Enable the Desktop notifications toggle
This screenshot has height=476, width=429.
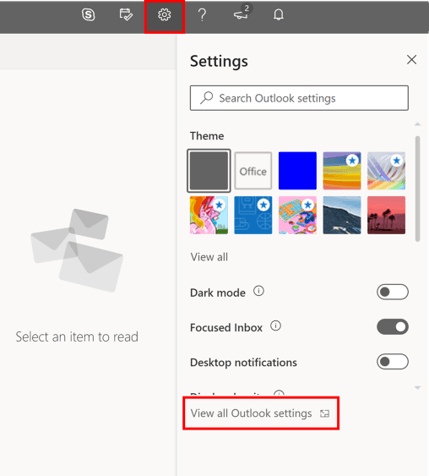392,362
